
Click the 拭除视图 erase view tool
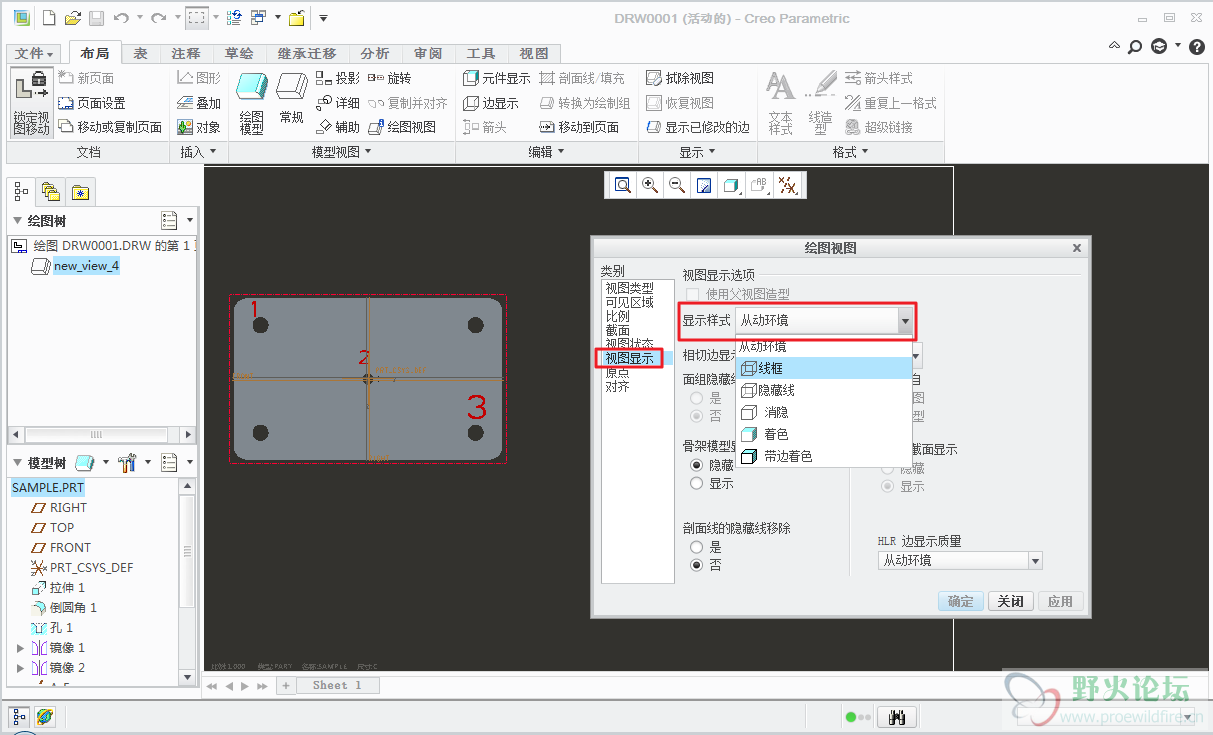(680, 78)
